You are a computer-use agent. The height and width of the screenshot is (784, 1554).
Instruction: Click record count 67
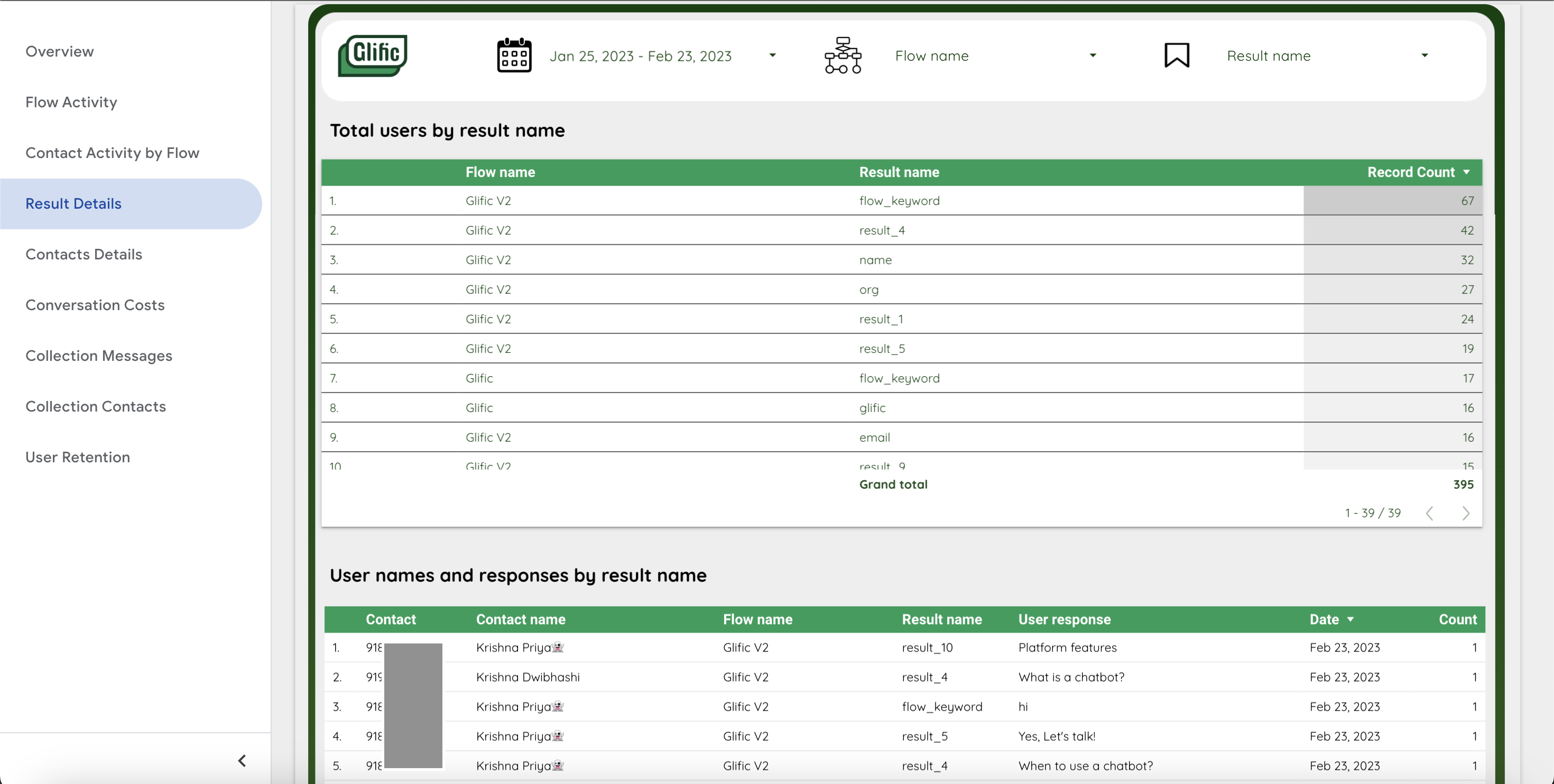click(x=1467, y=201)
